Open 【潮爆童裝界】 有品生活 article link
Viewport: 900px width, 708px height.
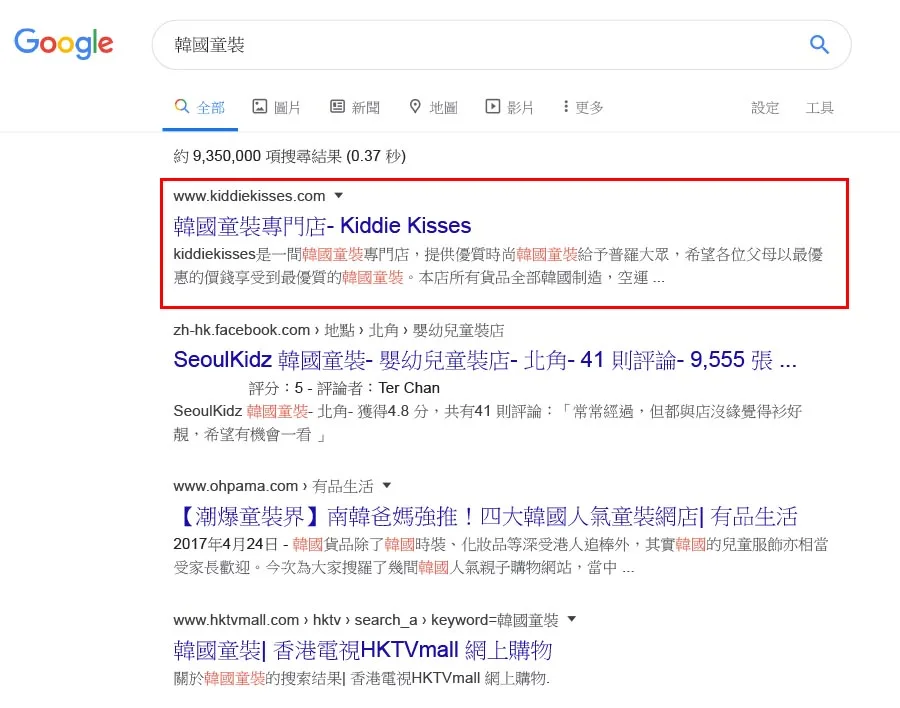485,517
